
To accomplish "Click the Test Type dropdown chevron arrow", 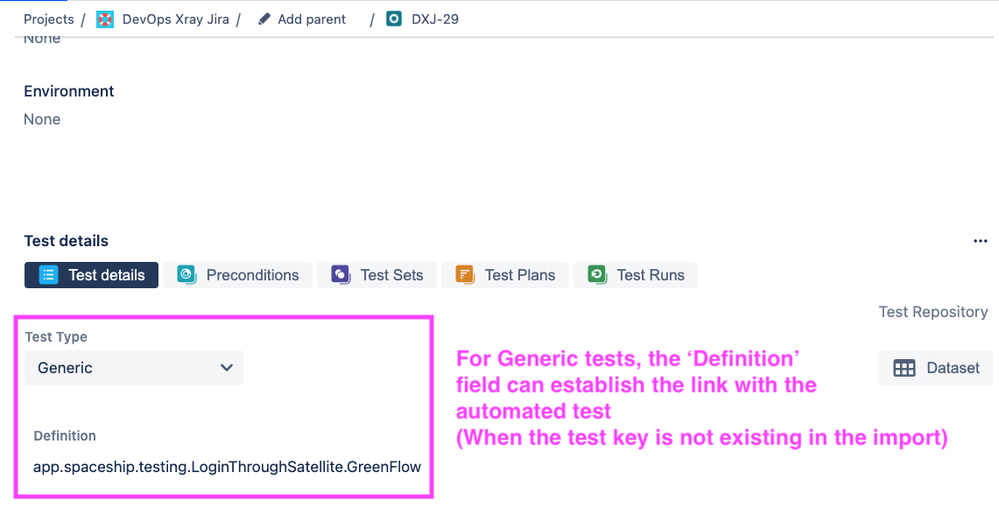I will [226, 368].
